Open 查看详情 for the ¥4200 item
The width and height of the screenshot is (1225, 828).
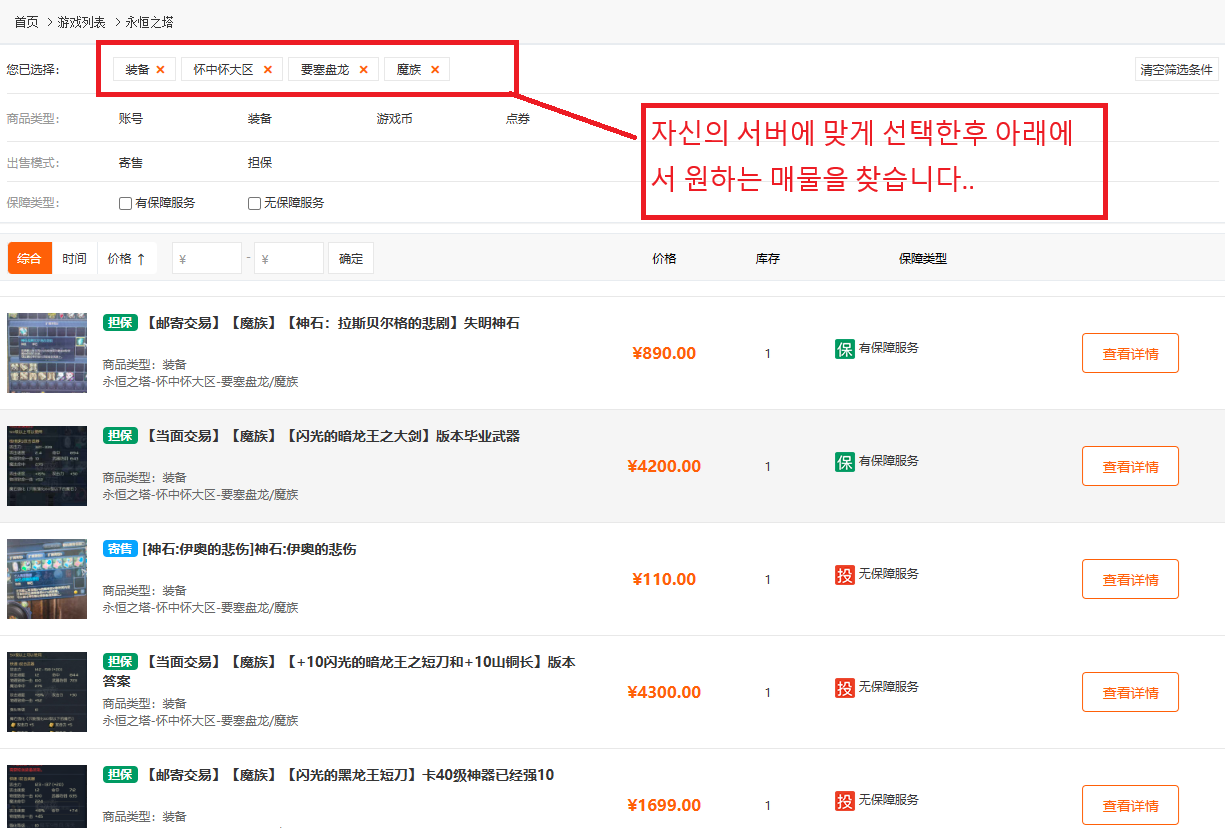coord(1130,467)
